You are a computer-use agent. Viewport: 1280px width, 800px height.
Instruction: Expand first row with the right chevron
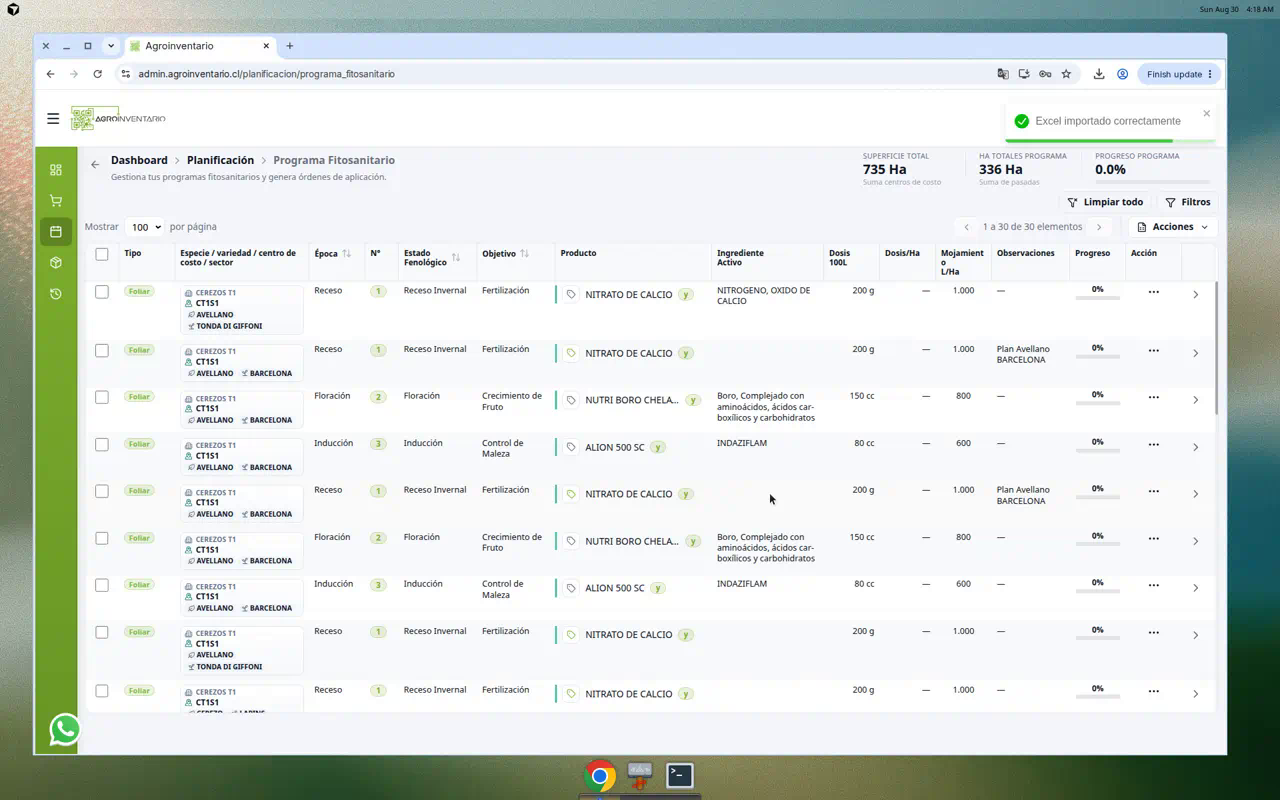[1196, 294]
